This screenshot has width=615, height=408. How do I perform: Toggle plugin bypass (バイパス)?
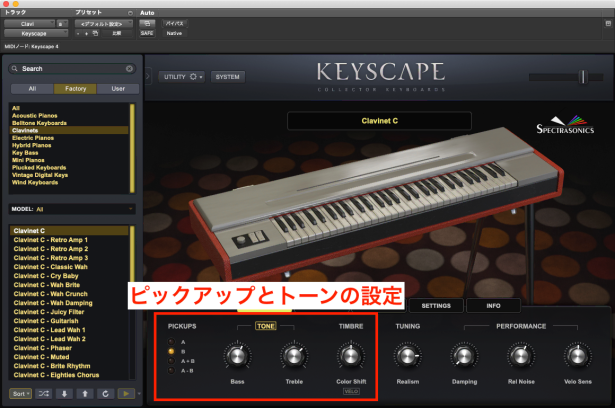[175, 24]
